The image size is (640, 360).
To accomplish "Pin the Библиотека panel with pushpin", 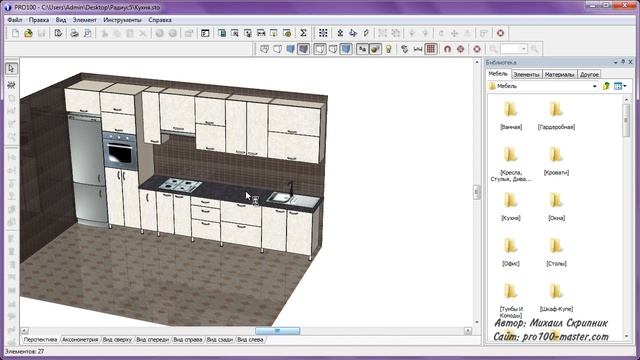I will (623, 62).
